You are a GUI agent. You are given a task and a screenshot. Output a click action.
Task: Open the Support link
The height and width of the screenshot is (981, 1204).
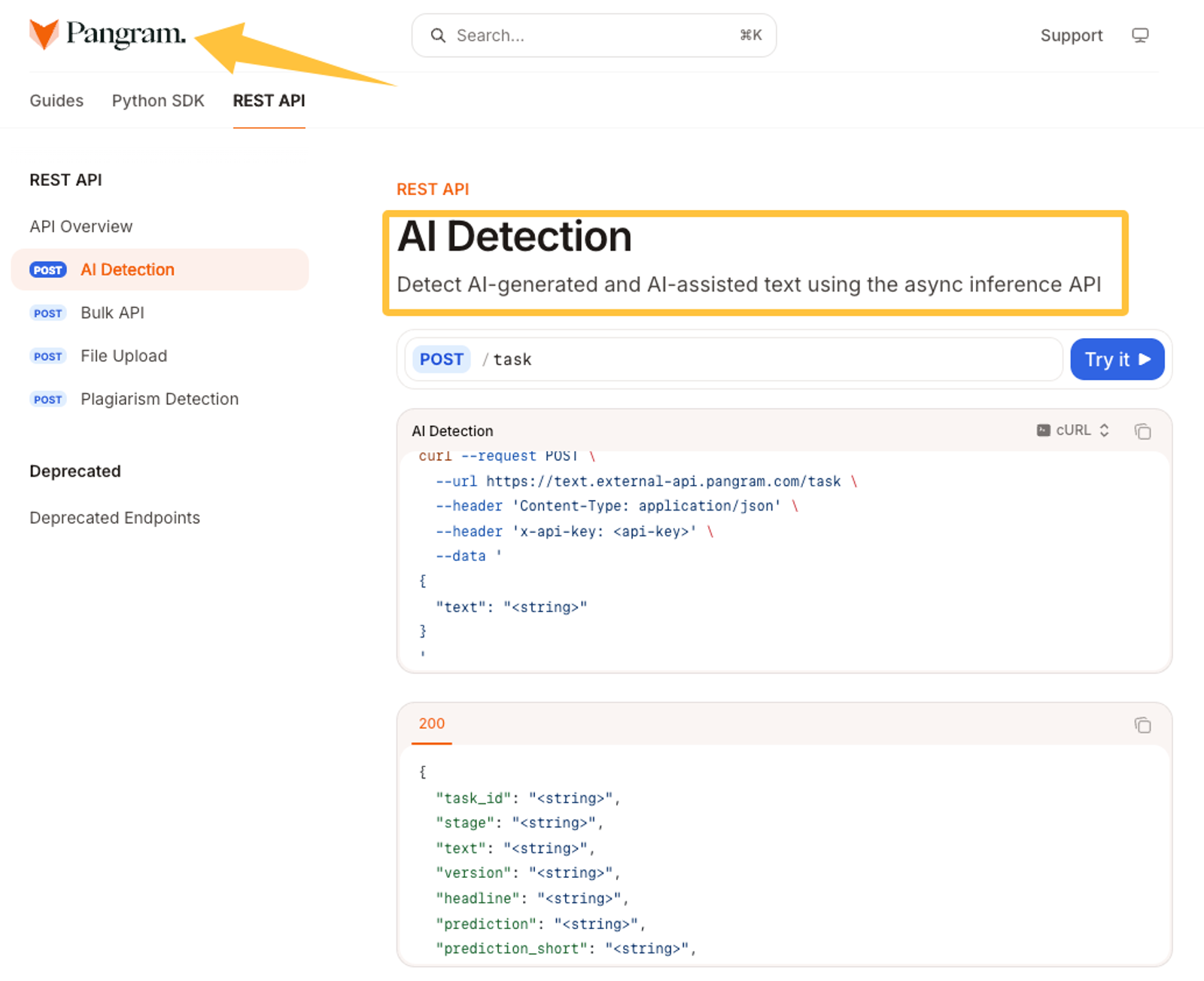pyautogui.click(x=1071, y=35)
